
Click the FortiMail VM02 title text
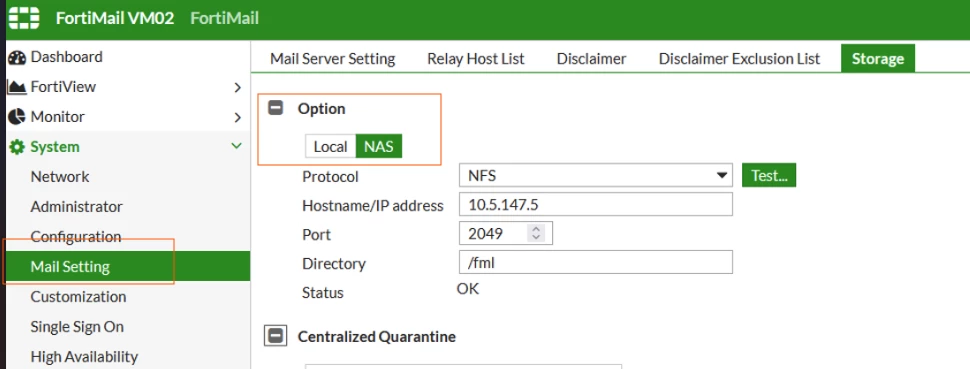[115, 18]
